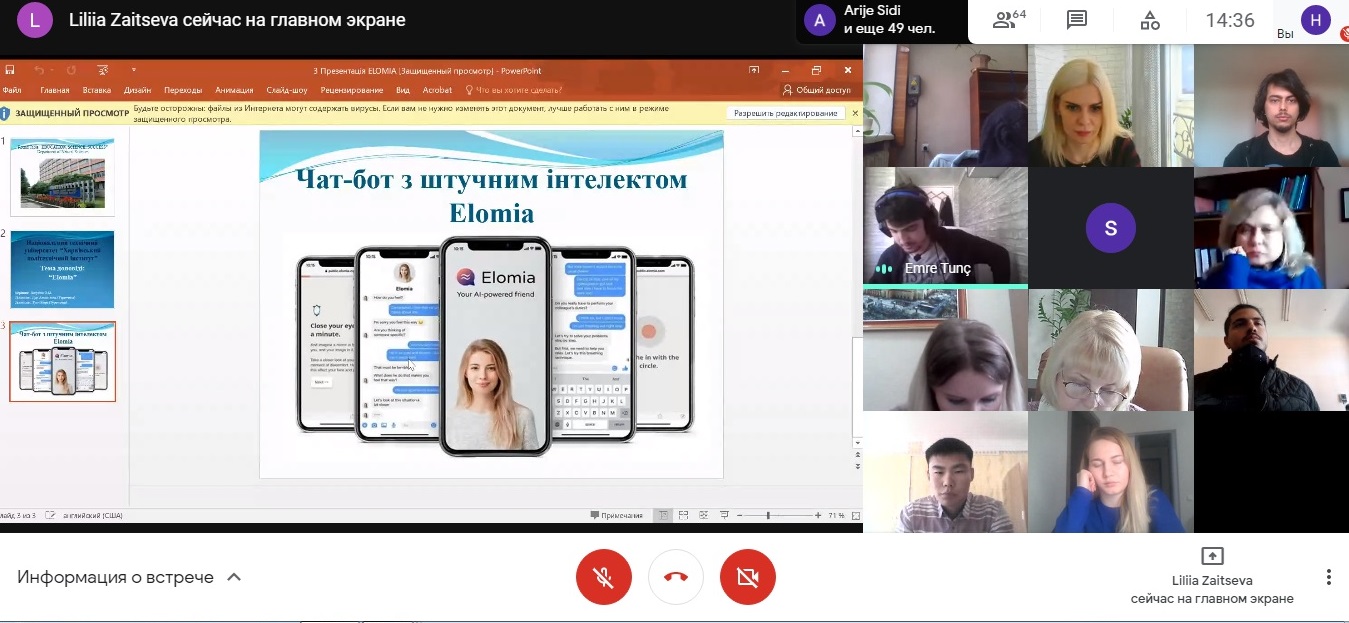
Task: Click the PowerPoint Save icon
Action: [x=10, y=70]
